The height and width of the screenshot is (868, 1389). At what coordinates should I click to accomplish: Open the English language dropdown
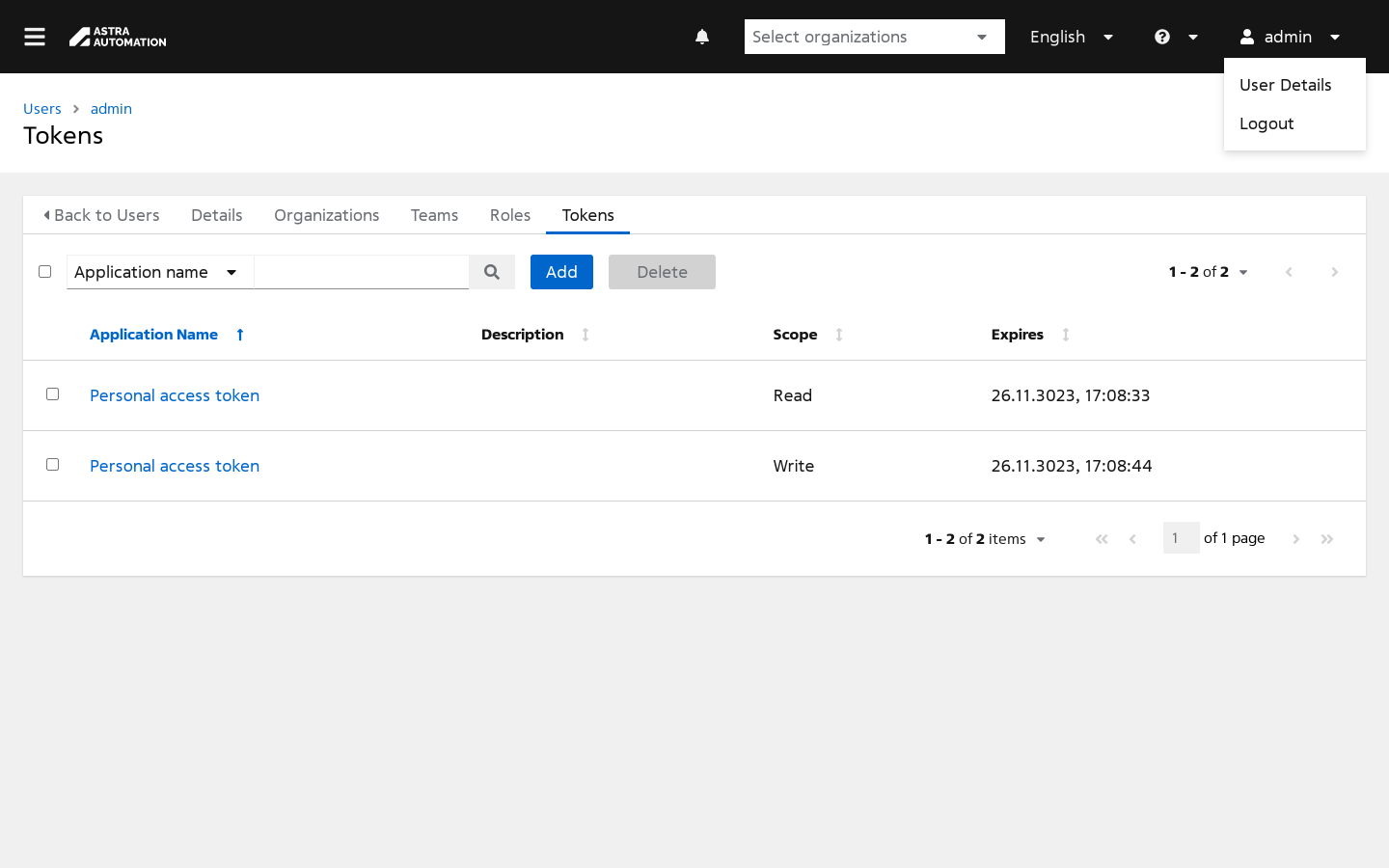point(1072,37)
